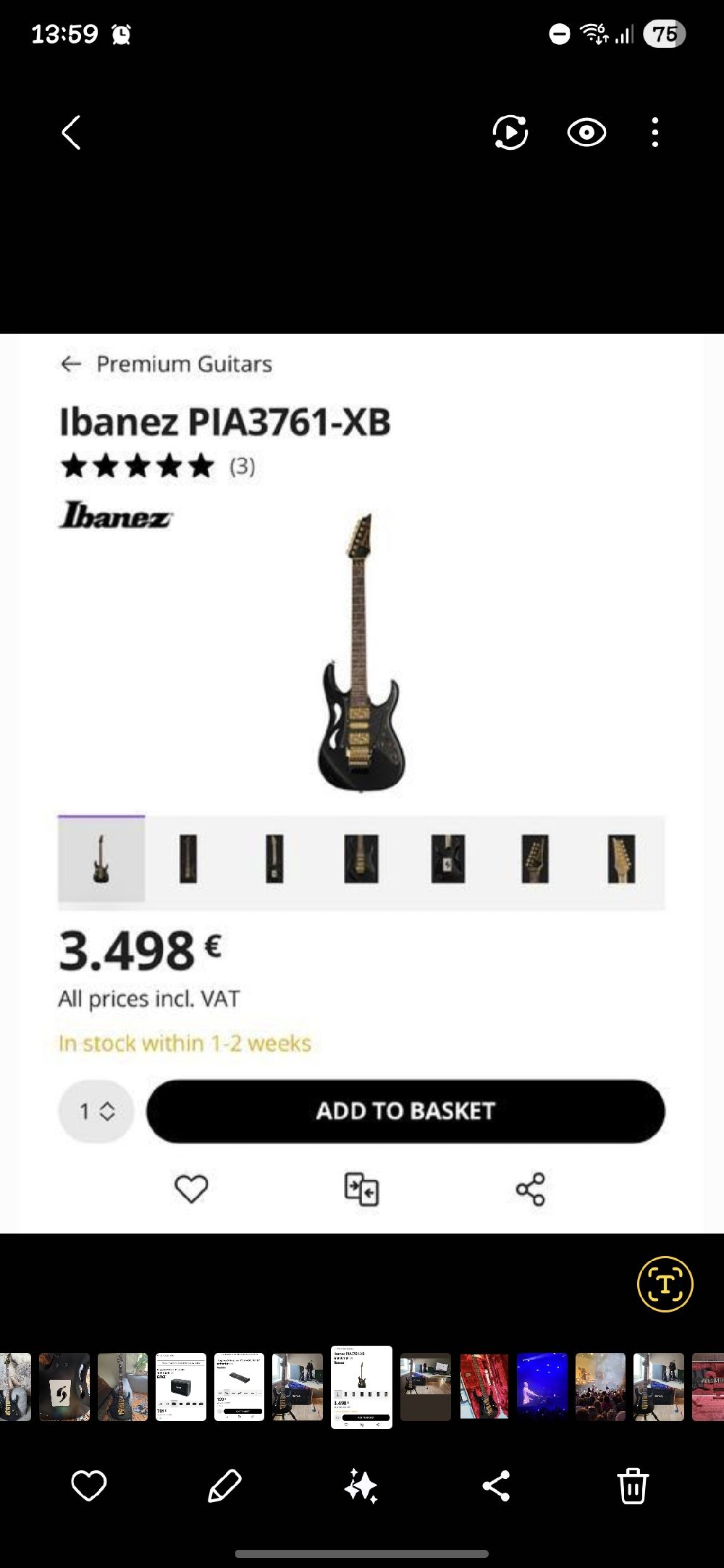Add guitar to wishlist with heart icon
Screen dimensions: 724x1568
click(x=191, y=1189)
